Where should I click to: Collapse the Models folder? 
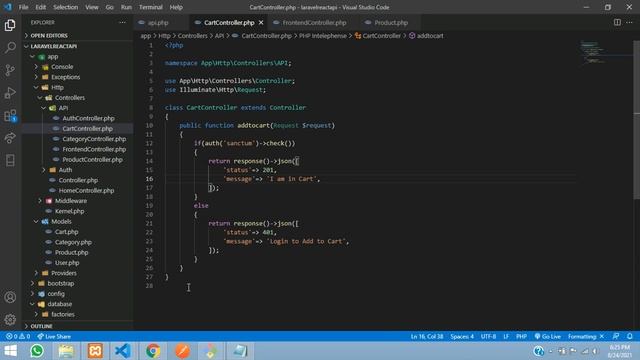61,221
